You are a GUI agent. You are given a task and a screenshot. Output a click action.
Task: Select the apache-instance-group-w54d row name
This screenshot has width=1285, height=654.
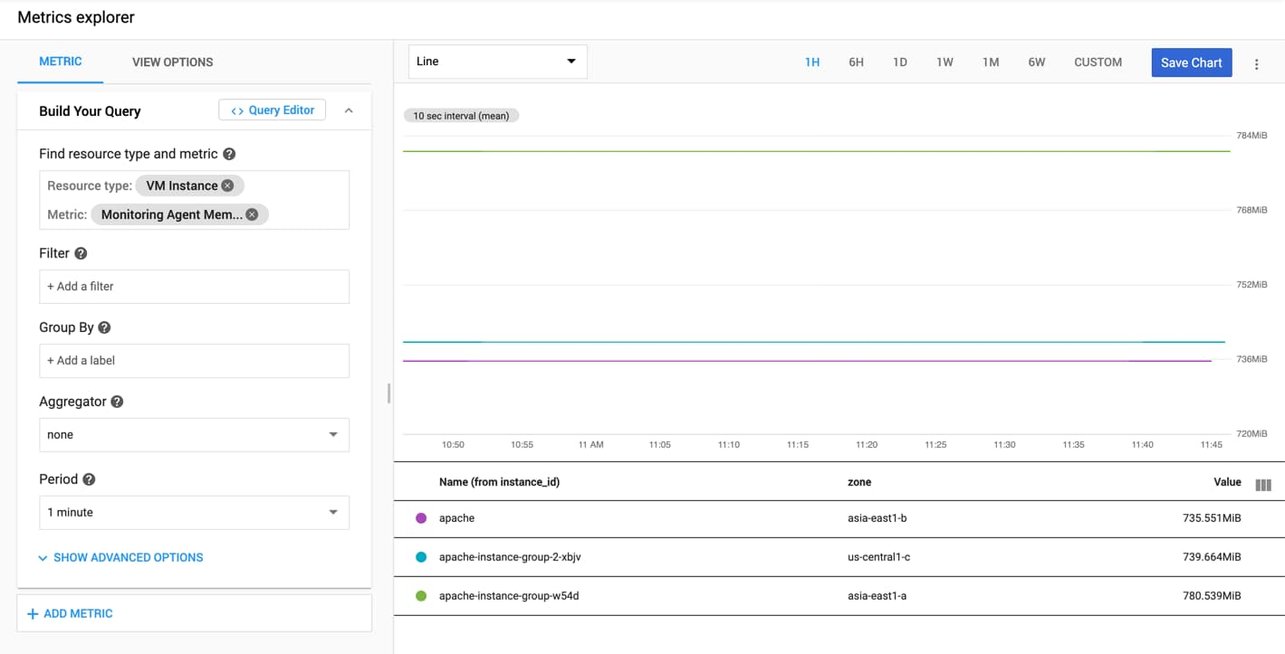pyautogui.click(x=509, y=596)
